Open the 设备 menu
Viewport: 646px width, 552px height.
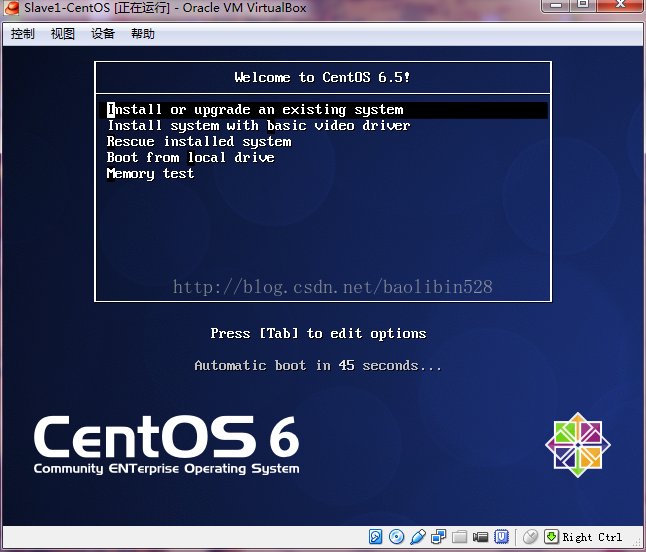103,34
